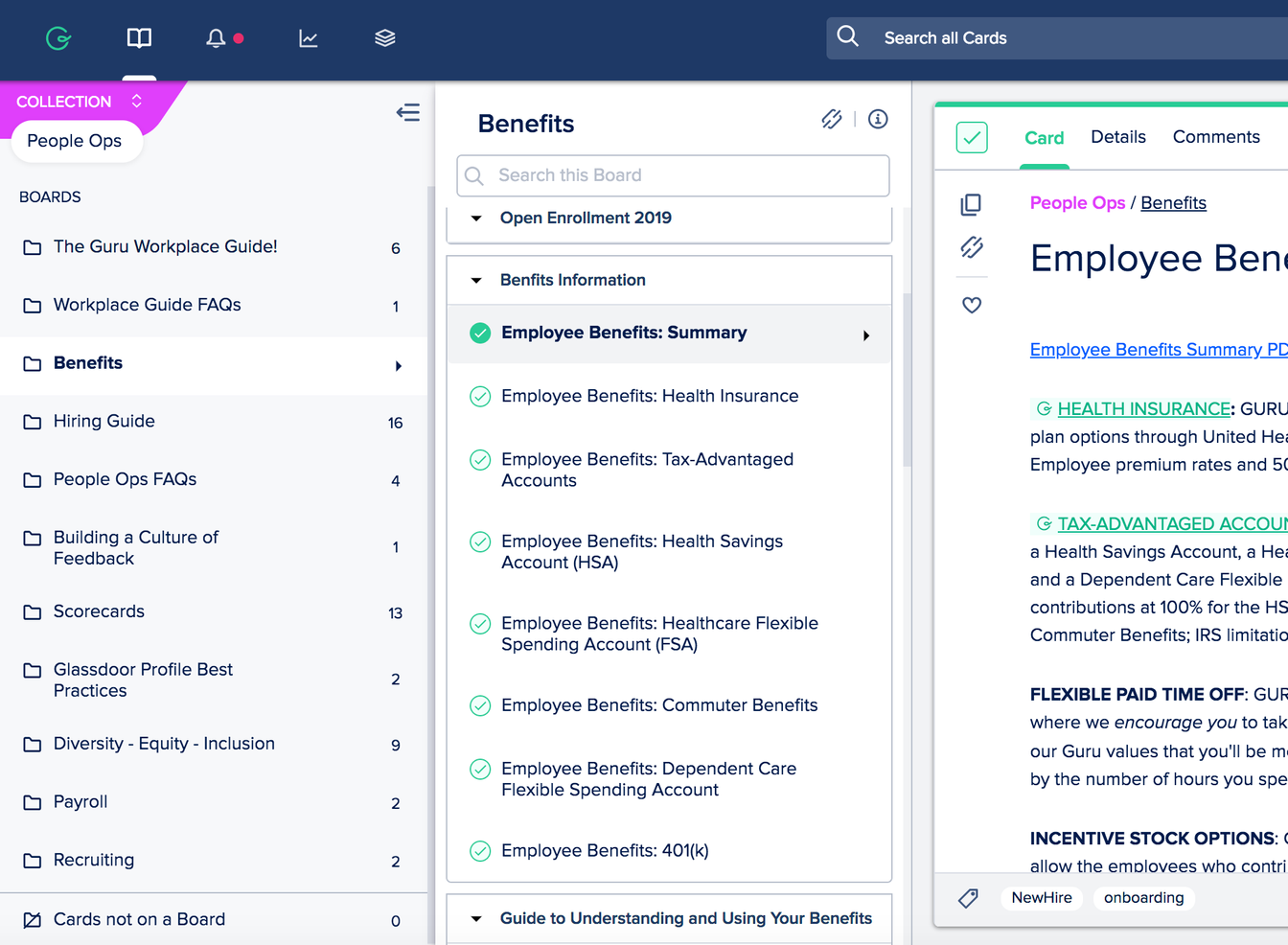Open the Collections stack icon in top nav
The image size is (1288, 945).
[x=384, y=37]
